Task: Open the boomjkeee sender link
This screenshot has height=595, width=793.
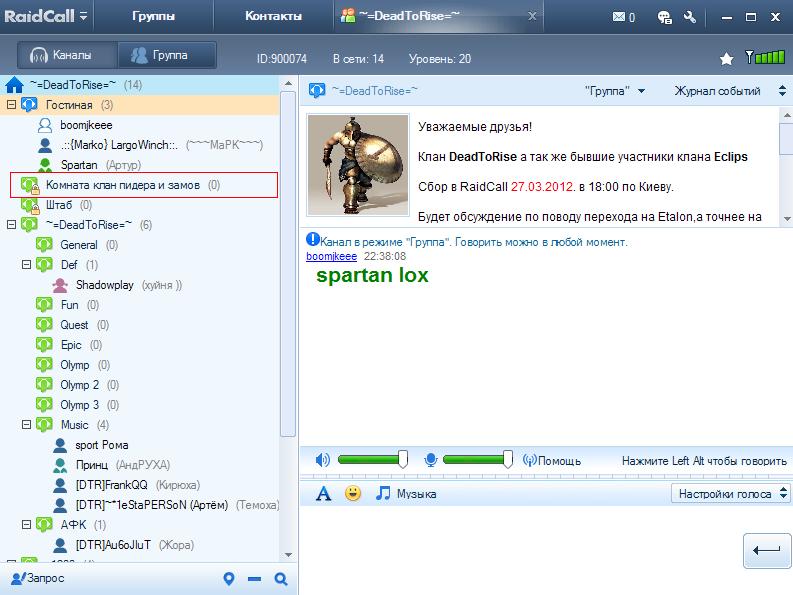Action: [x=331, y=256]
